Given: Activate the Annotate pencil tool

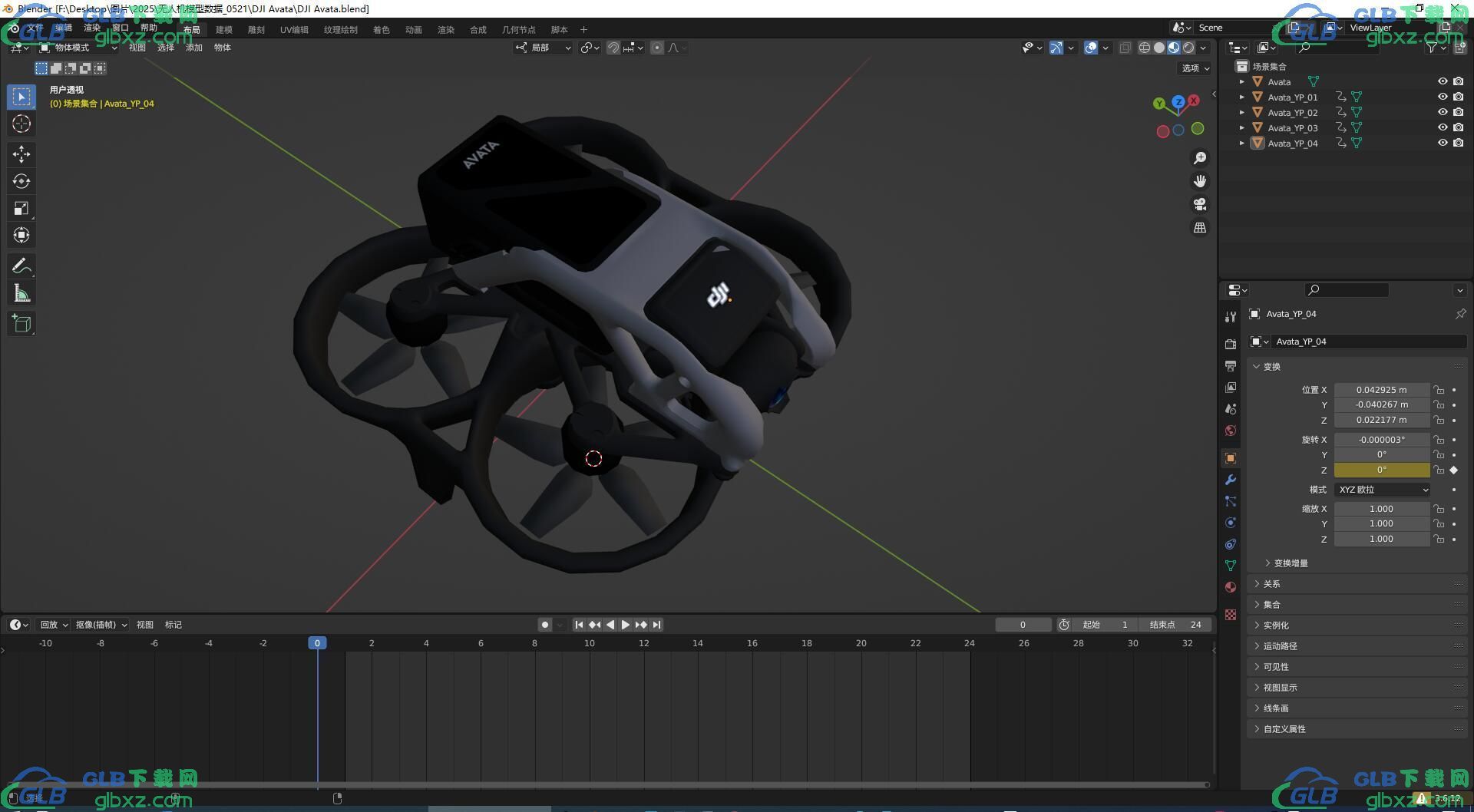Looking at the screenshot, I should click(x=21, y=266).
